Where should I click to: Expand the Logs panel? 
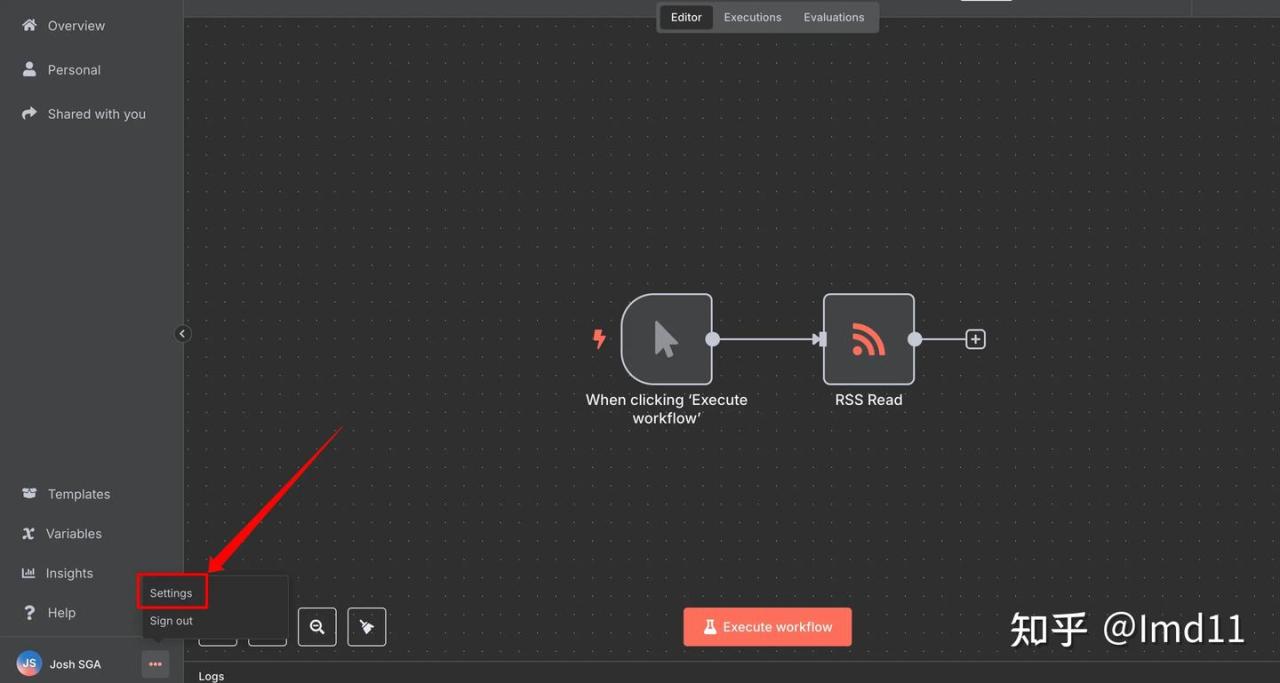[212, 676]
